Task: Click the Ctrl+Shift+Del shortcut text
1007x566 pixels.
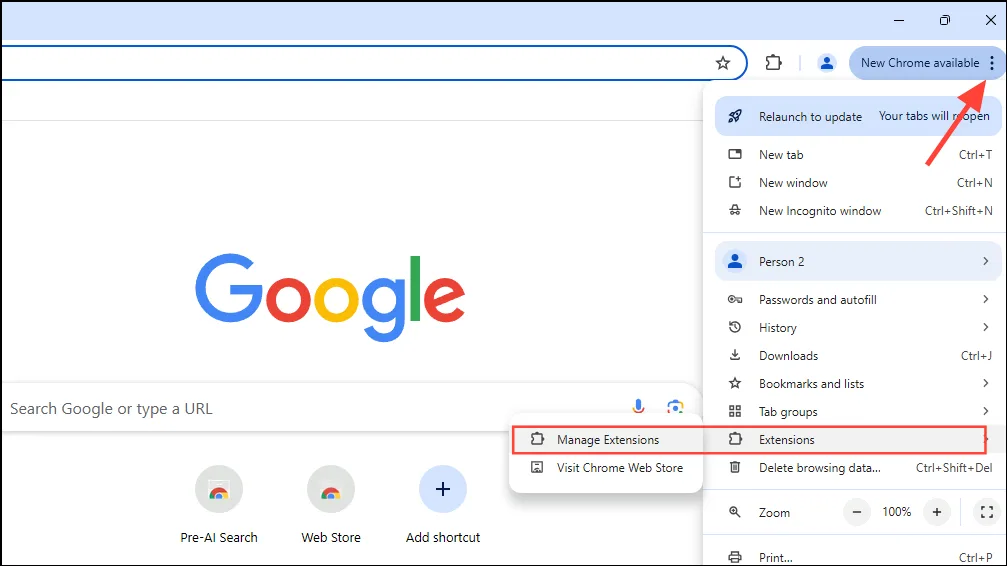Action: point(954,468)
